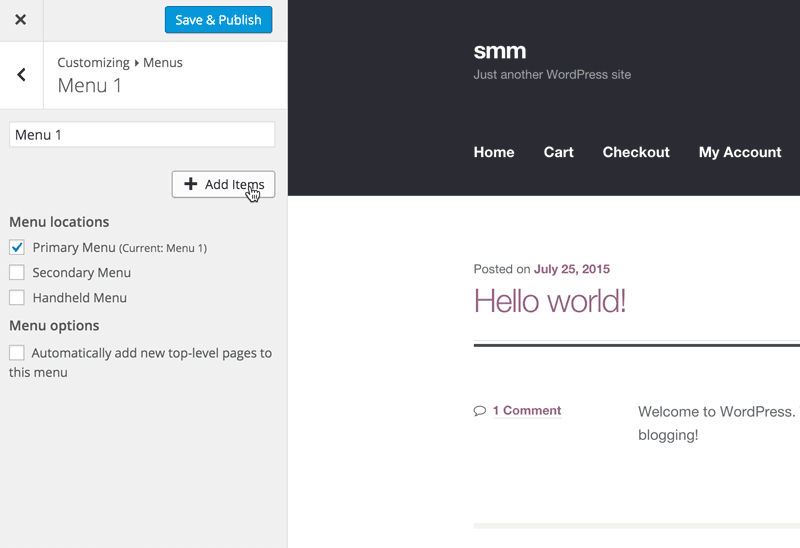The image size is (800, 548).
Task: Click the Just another WordPress site tagline
Action: click(552, 74)
